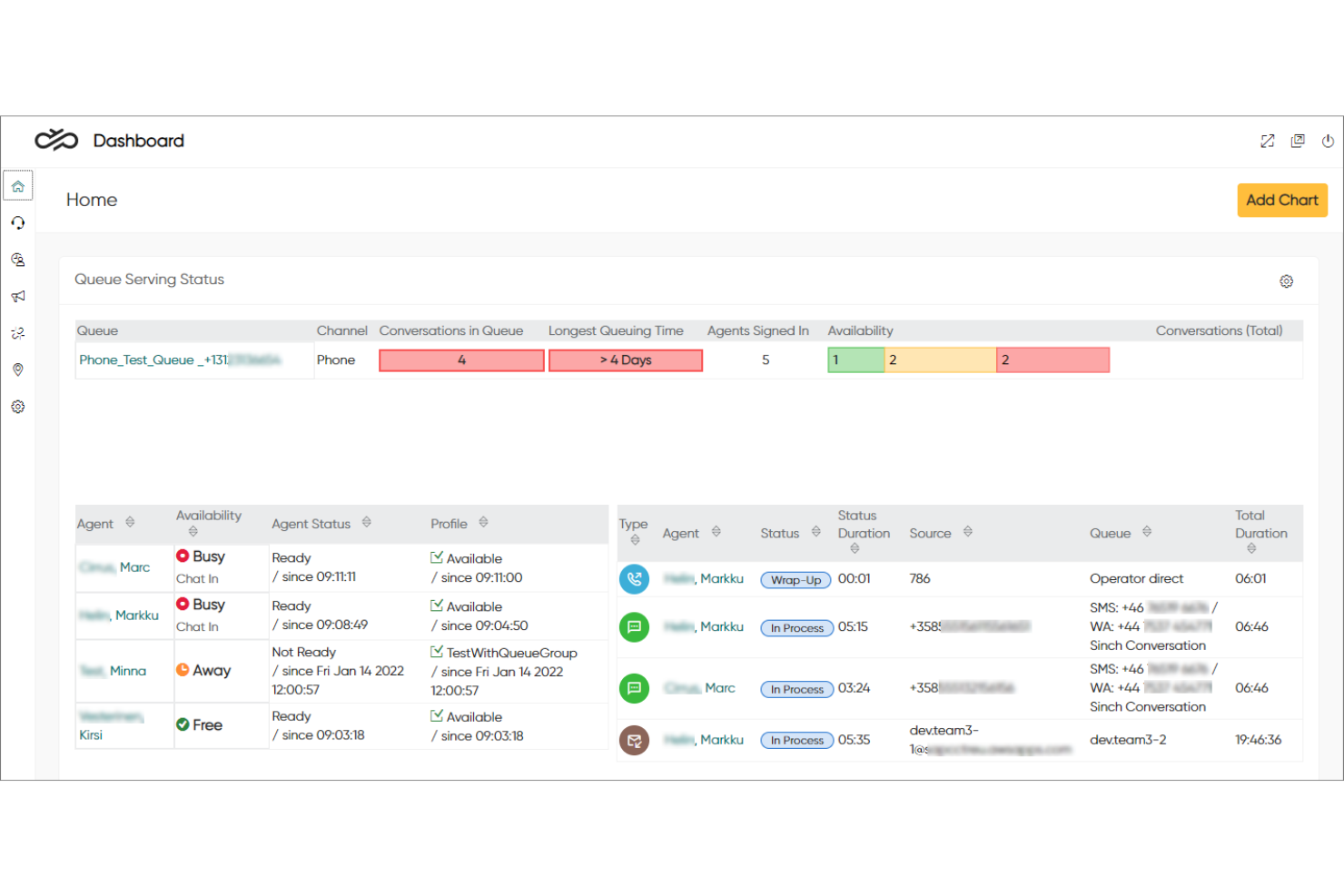1344x896 pixels.
Task: Click the TestWithQueueGroup profile checkbox for Minna
Action: tap(435, 652)
